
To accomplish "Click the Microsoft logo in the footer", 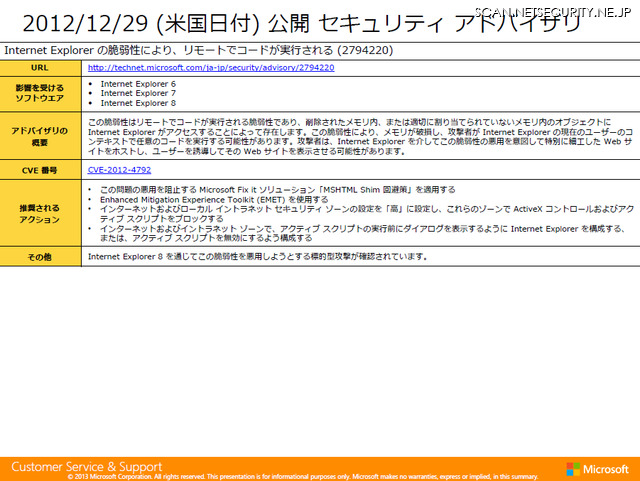I will click(598, 469).
